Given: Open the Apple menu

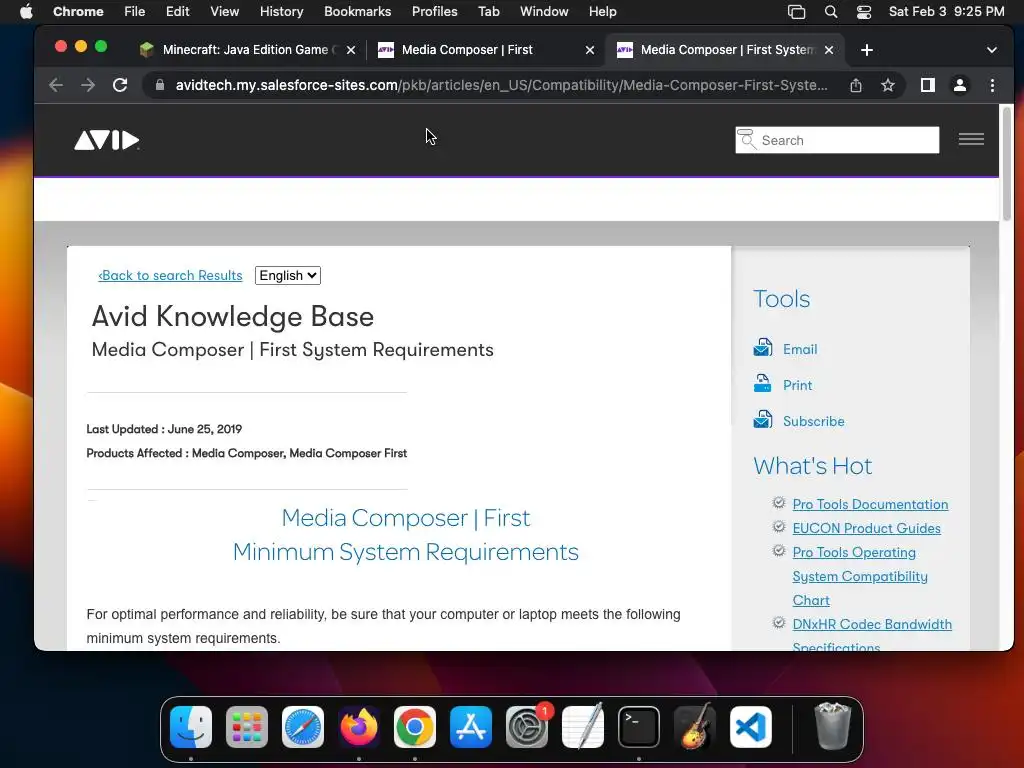Looking at the screenshot, I should [x=26, y=12].
